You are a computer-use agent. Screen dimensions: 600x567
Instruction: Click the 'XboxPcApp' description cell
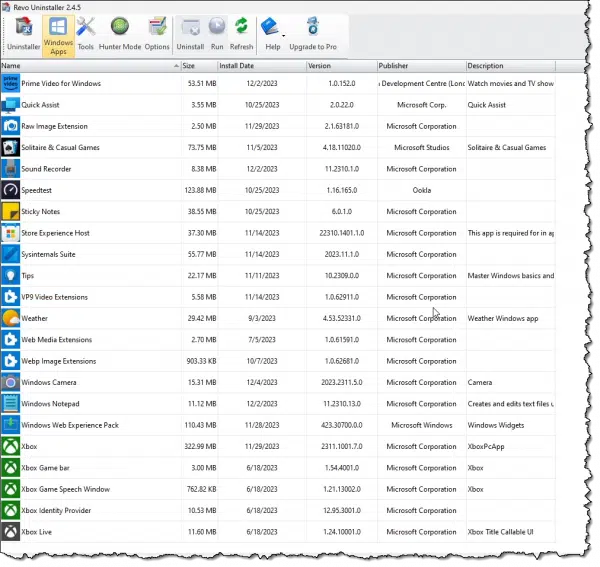(x=486, y=446)
